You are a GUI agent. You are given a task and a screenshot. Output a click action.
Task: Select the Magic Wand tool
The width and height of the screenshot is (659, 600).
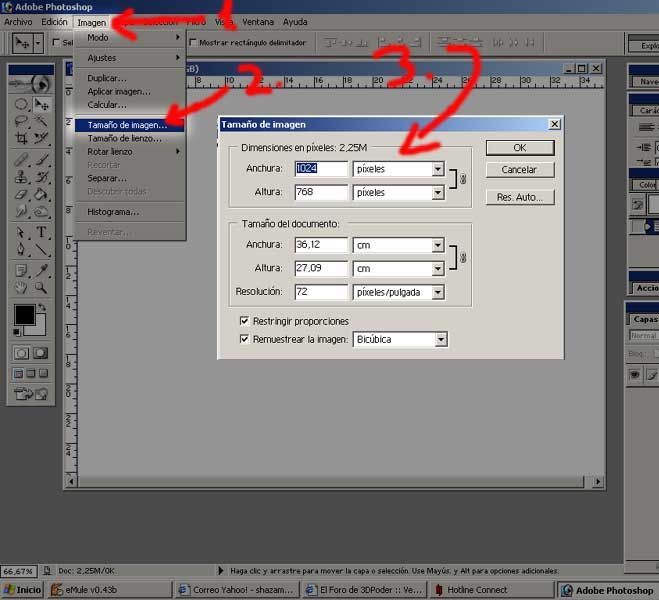click(41, 121)
